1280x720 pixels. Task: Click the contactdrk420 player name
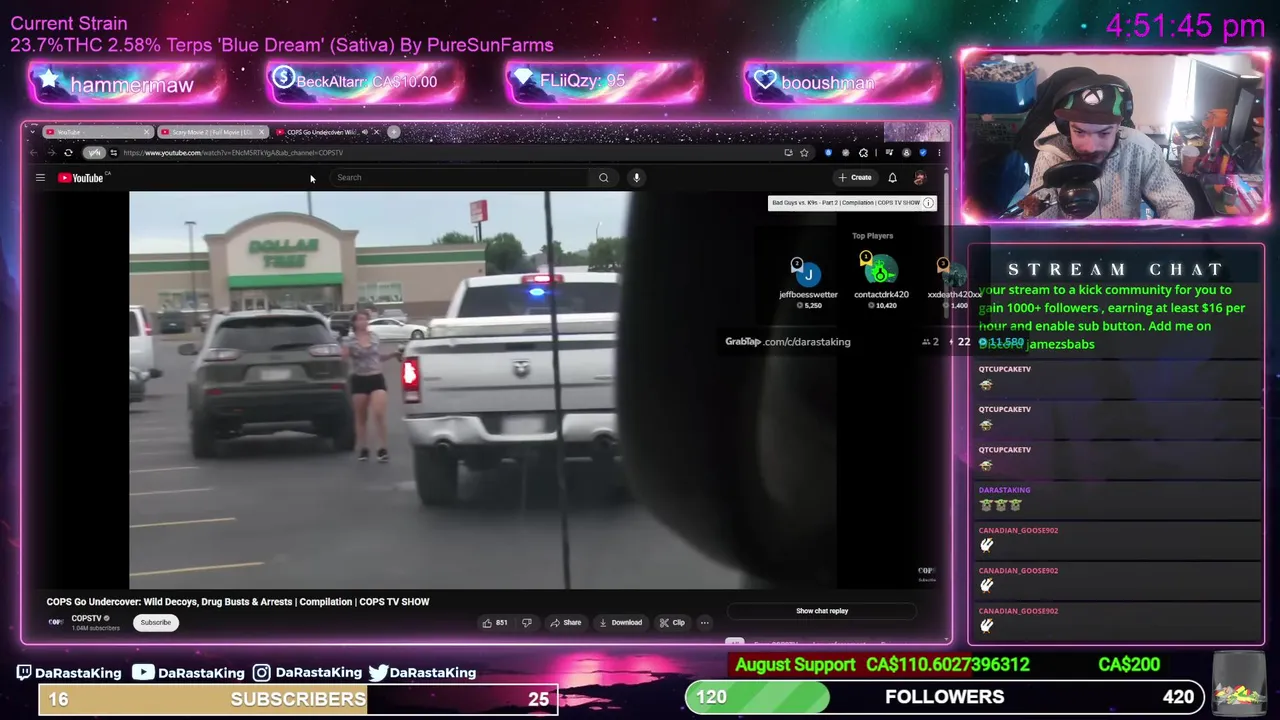tap(881, 295)
